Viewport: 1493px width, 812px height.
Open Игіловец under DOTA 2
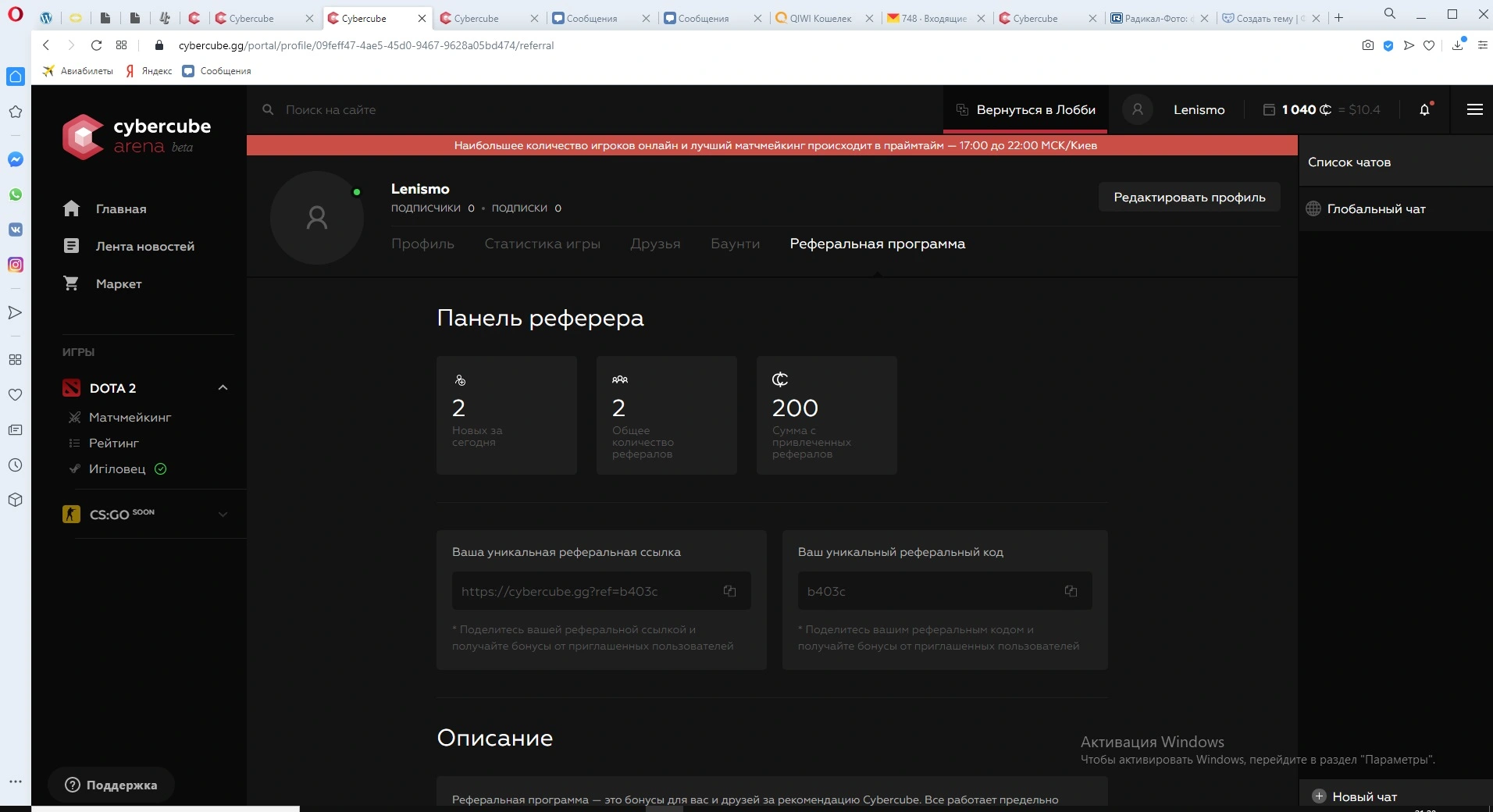(117, 468)
